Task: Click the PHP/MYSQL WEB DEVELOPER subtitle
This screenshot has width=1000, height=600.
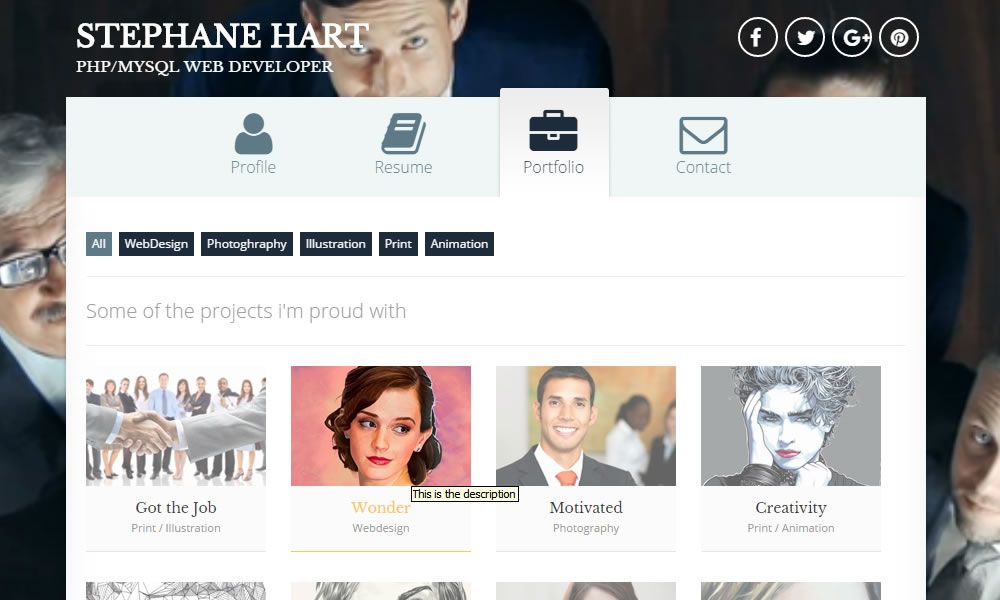Action: [x=205, y=66]
